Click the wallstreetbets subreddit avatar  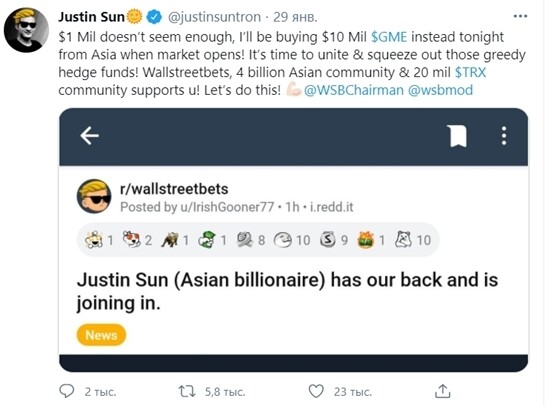click(94, 197)
